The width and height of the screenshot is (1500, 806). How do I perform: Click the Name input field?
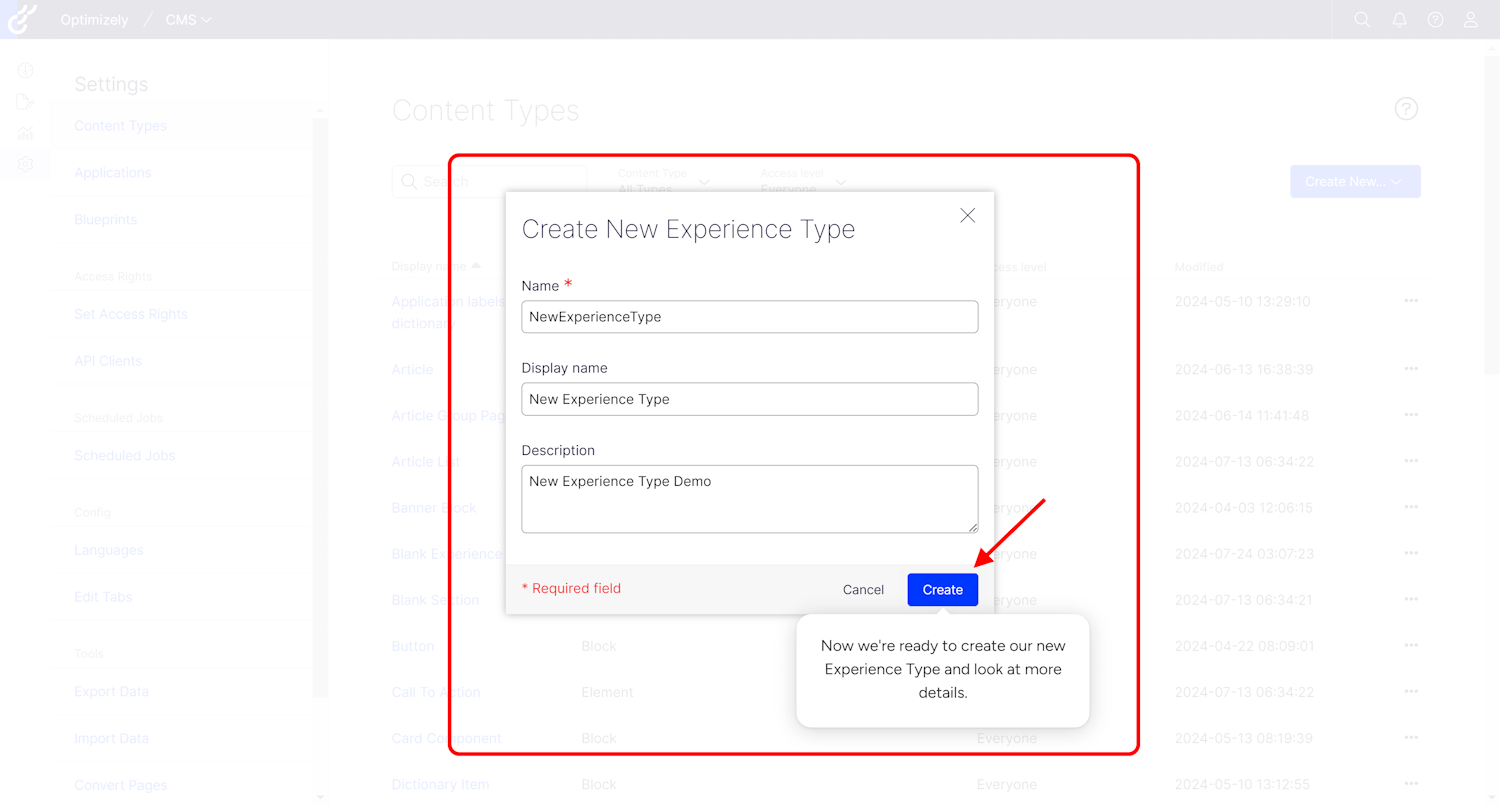pos(749,317)
